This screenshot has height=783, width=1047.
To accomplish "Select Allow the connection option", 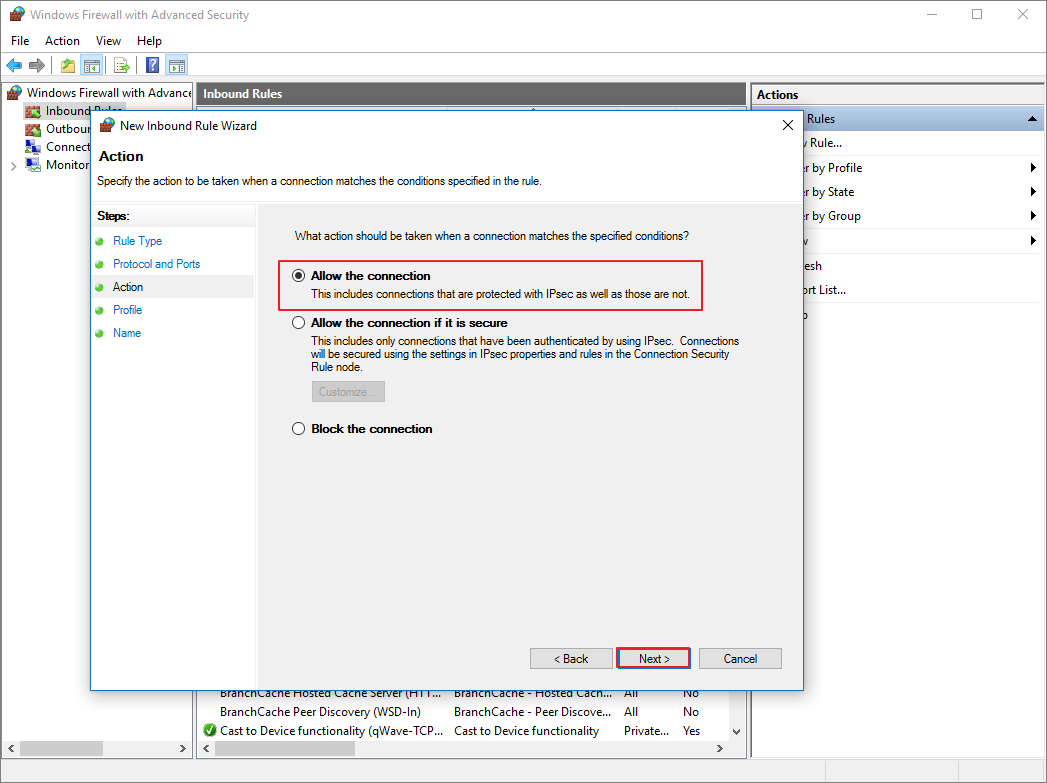I will coord(298,276).
